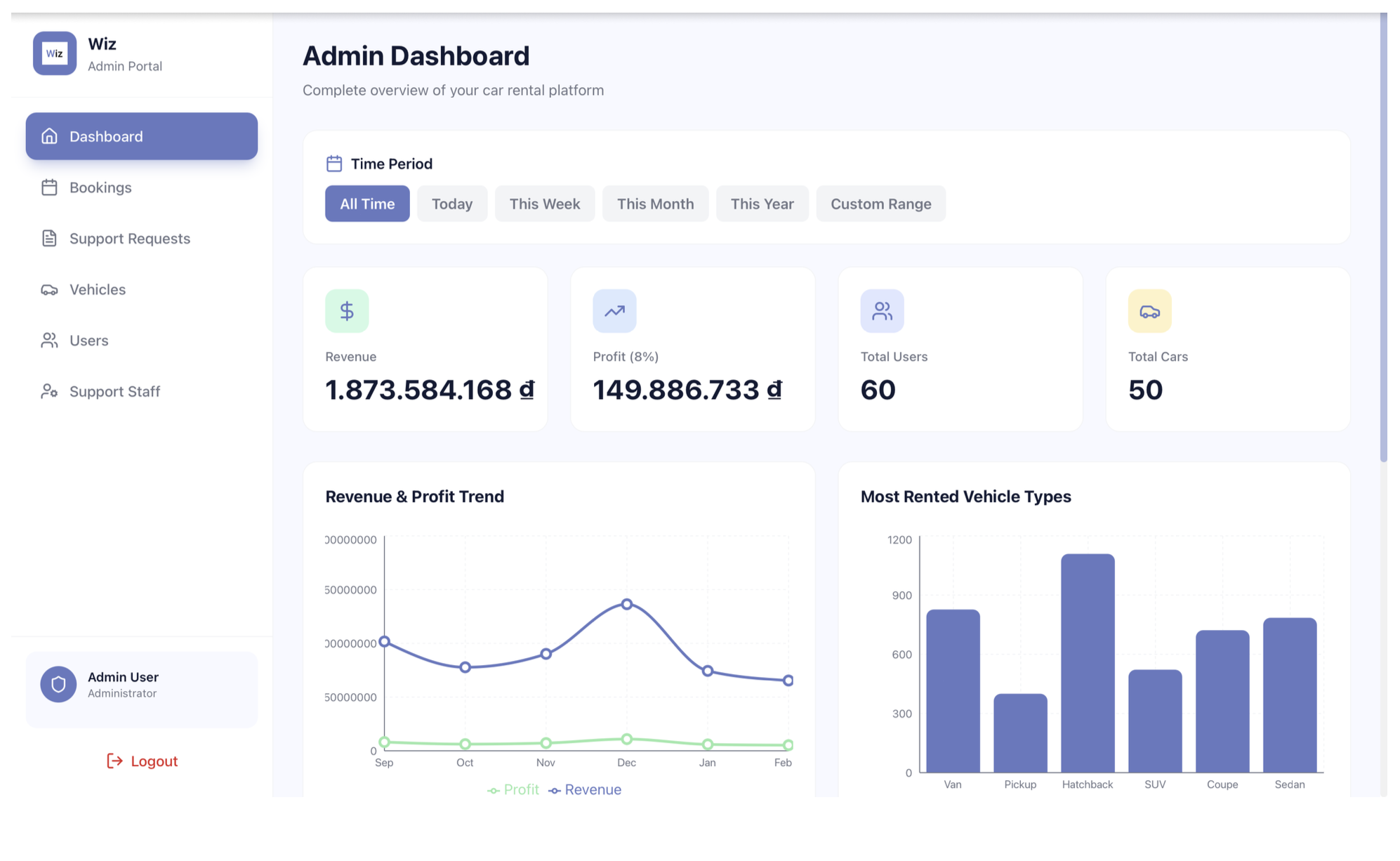Click the Wiz logo icon
The width and height of the screenshot is (1400, 861).
click(55, 53)
